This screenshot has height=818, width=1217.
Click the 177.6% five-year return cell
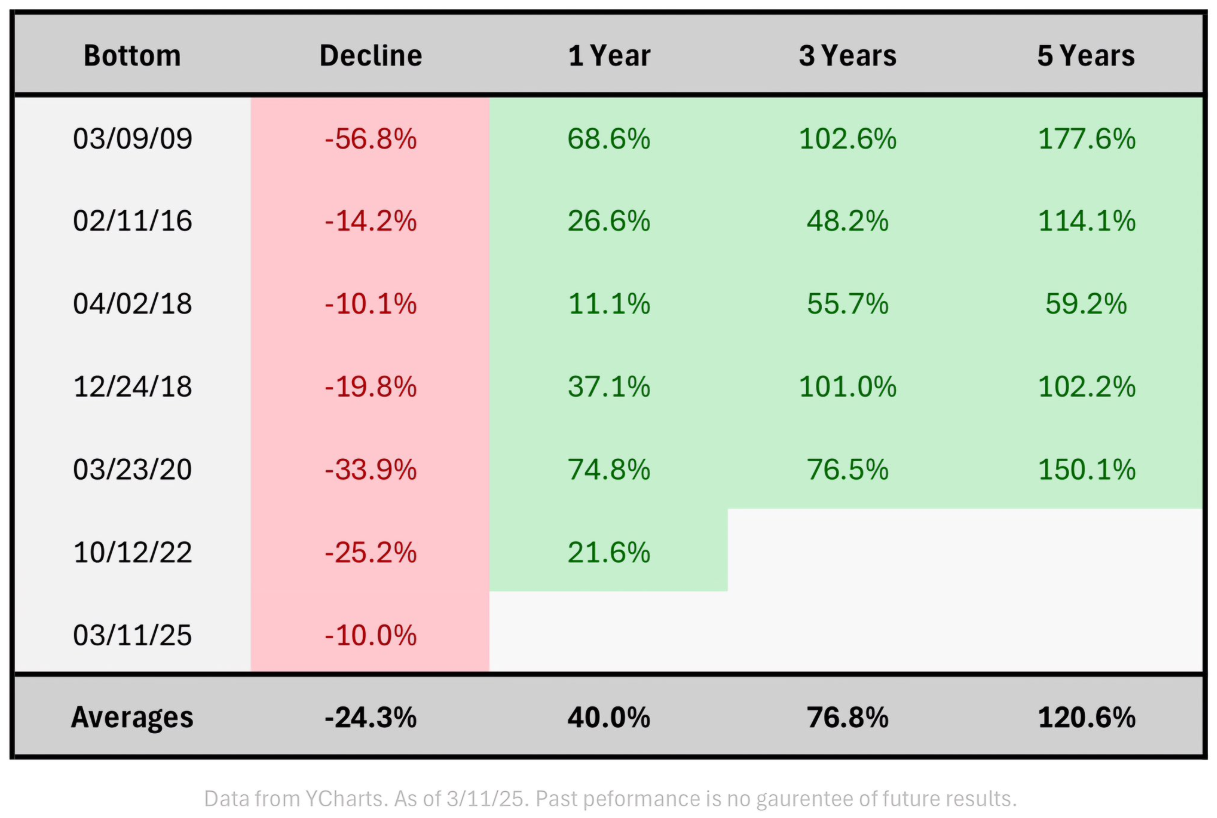[1086, 138]
